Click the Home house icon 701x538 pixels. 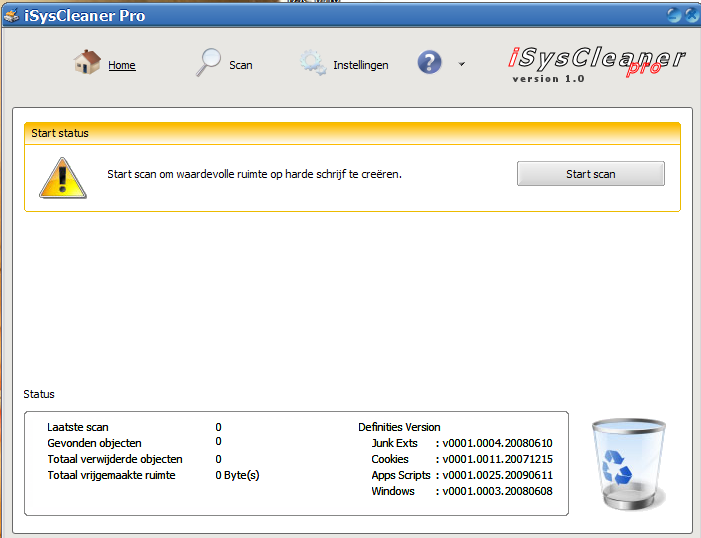coord(87,62)
